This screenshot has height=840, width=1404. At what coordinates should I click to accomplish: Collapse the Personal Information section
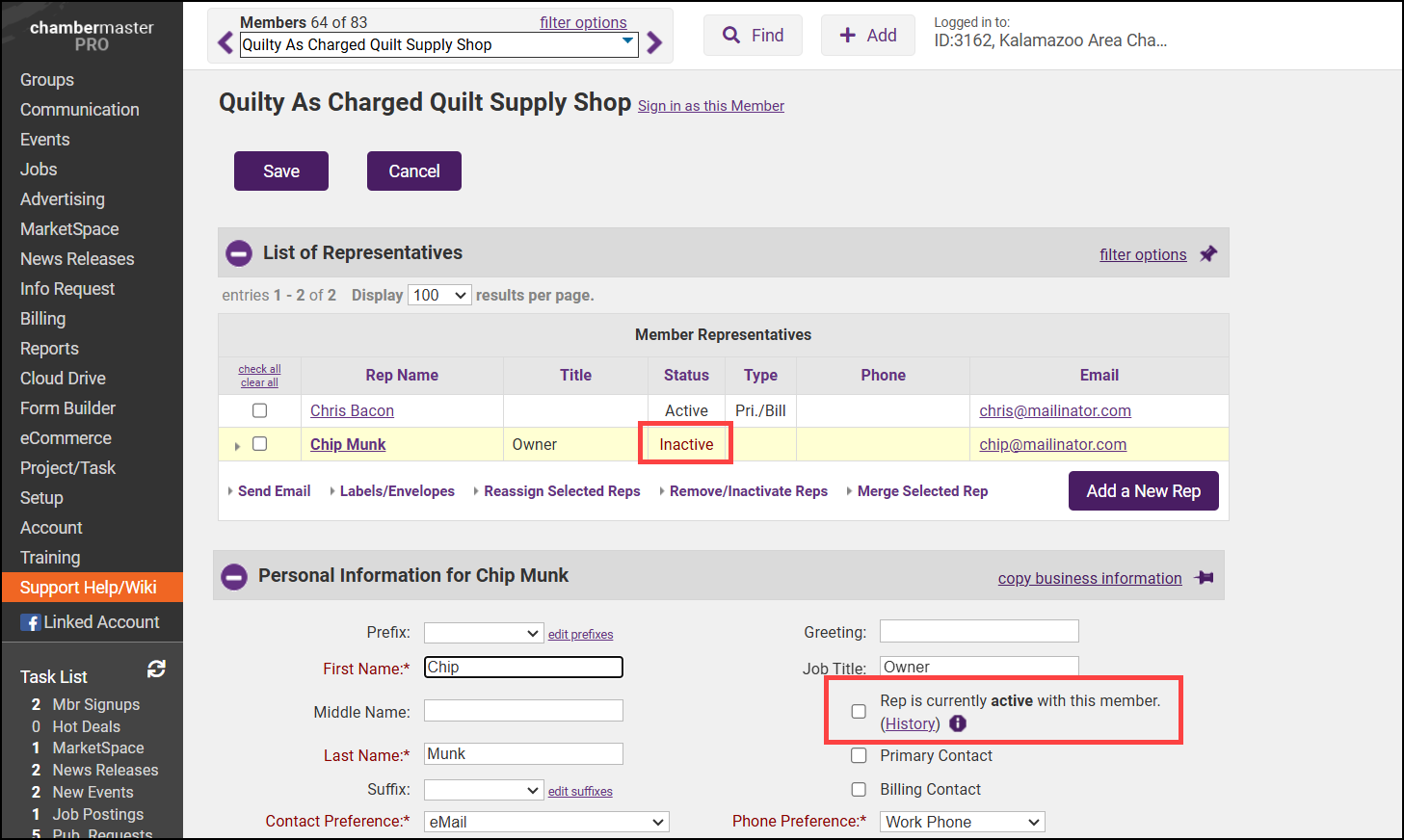[x=234, y=576]
